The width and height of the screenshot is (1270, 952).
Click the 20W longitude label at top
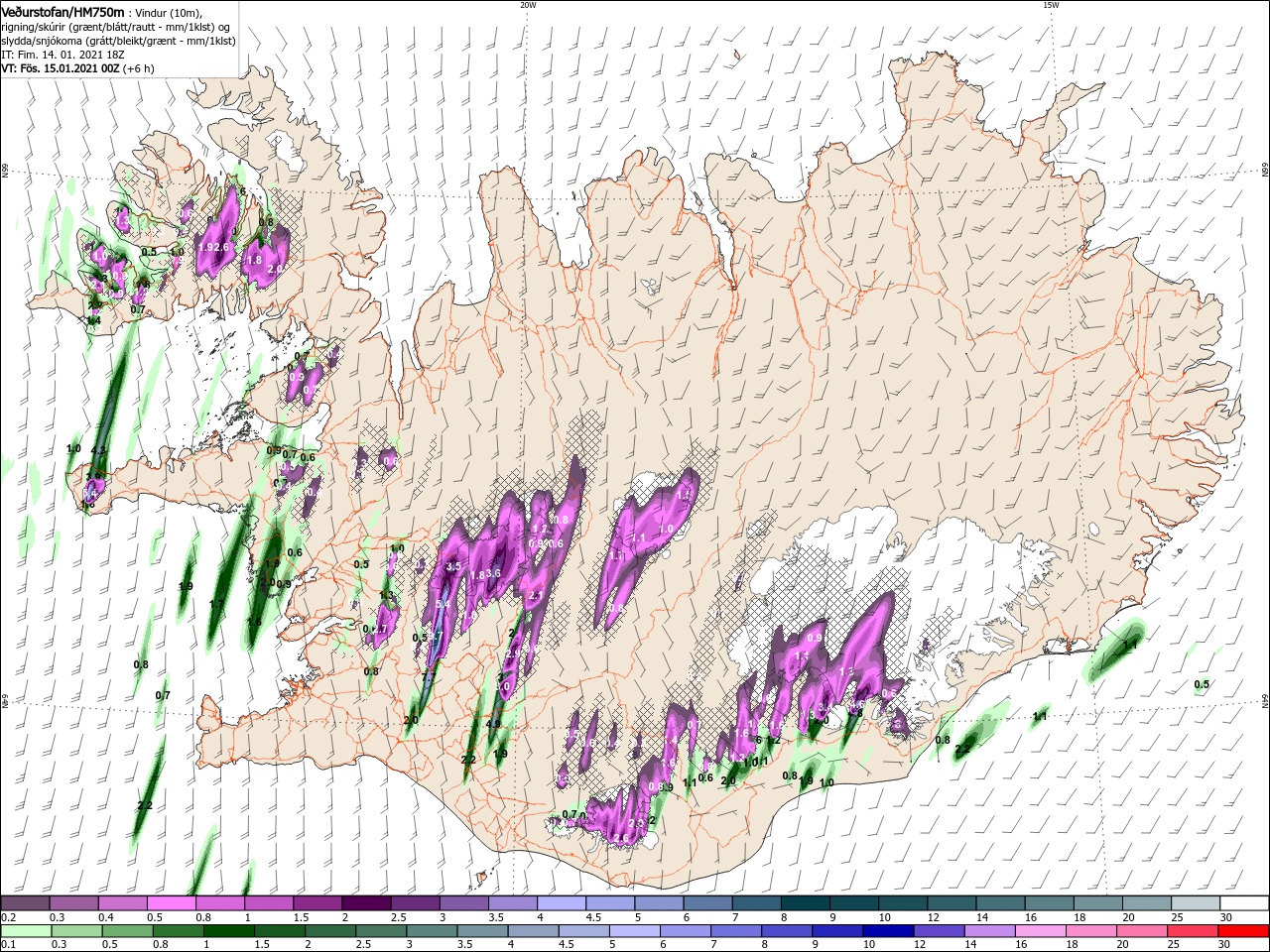[x=528, y=5]
